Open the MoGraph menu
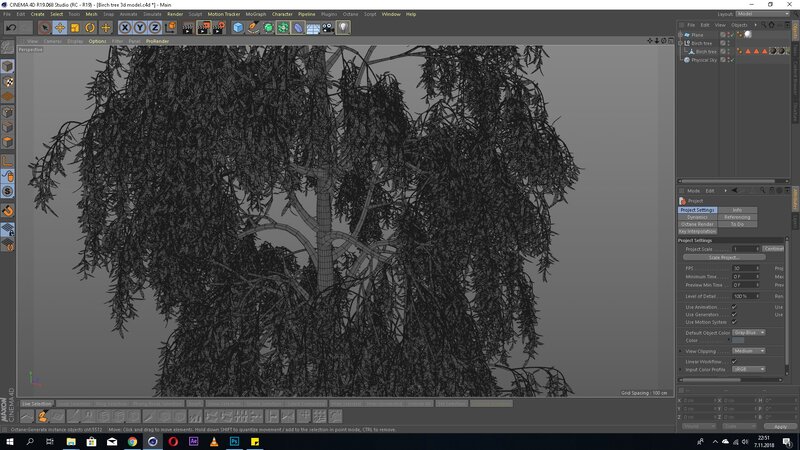The width and height of the screenshot is (800, 450). [x=254, y=14]
